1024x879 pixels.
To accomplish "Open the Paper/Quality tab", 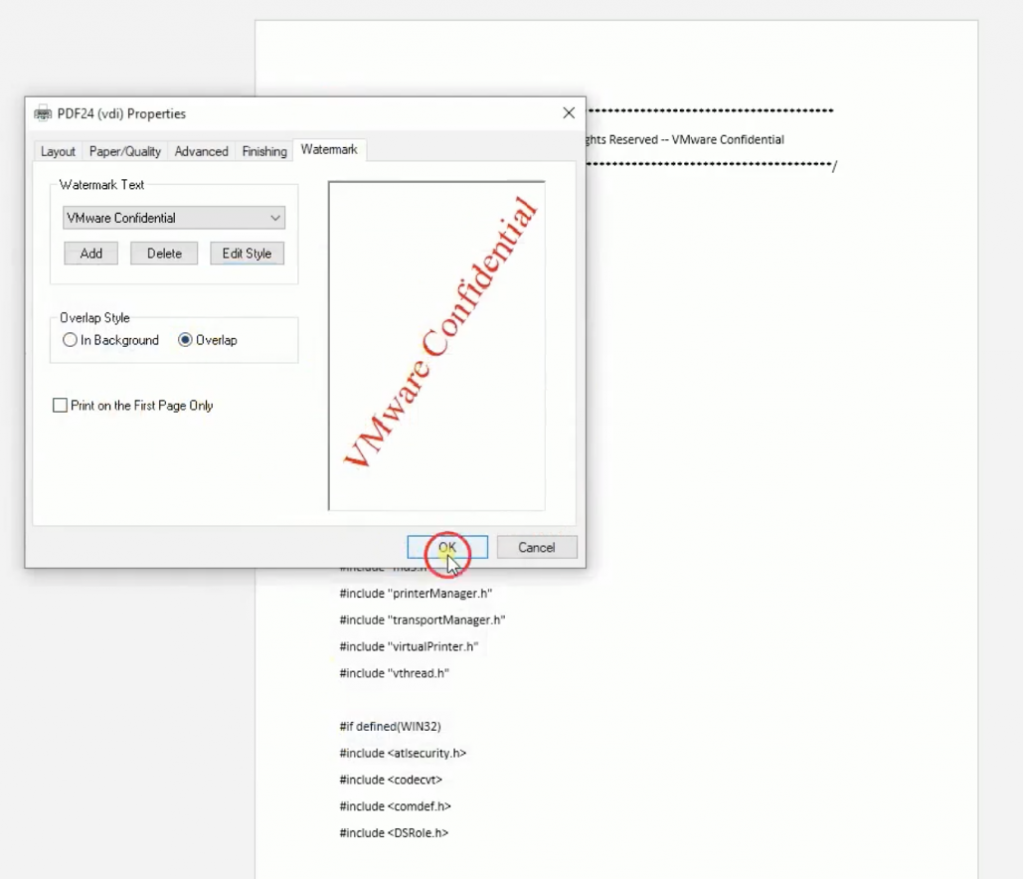I will [x=125, y=151].
